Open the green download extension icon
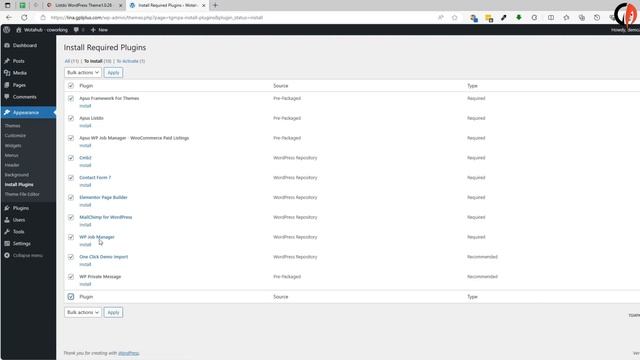The image size is (640, 360). tap(519, 18)
